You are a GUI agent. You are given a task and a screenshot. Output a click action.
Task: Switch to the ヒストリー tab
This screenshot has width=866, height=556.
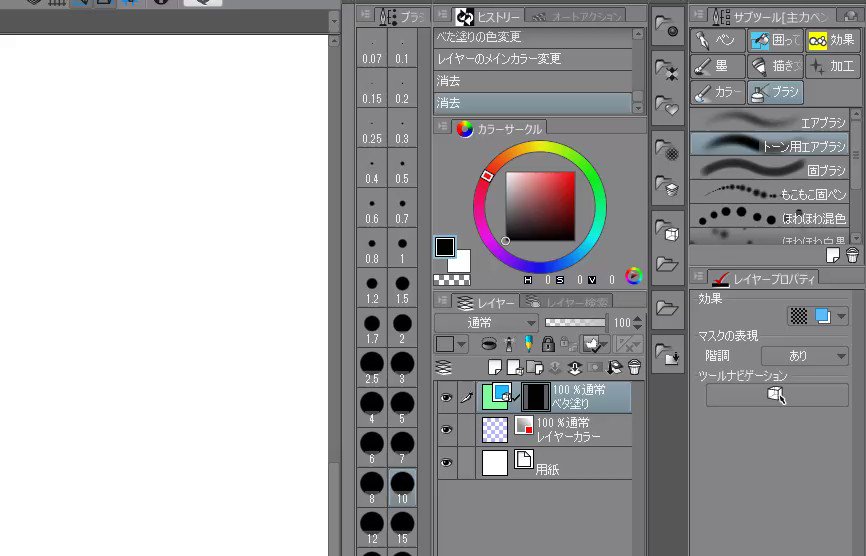[488, 17]
